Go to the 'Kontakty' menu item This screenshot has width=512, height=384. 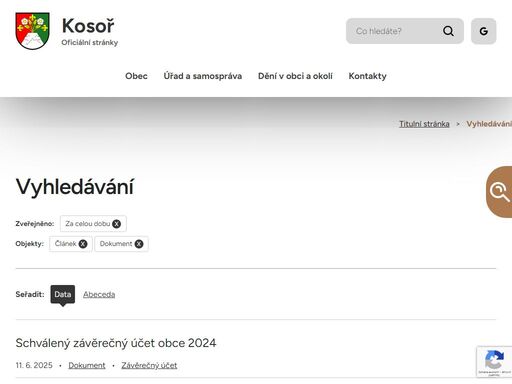point(367,76)
